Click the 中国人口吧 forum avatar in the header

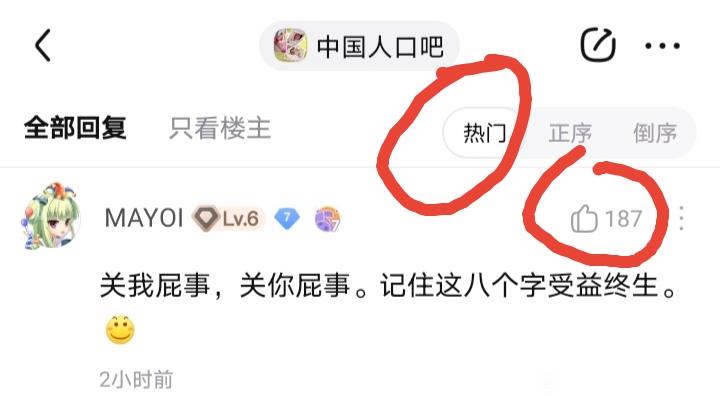290,45
